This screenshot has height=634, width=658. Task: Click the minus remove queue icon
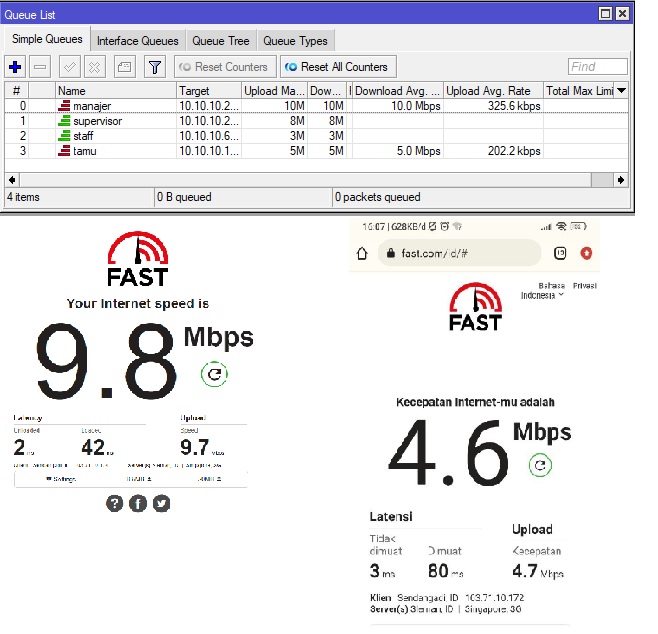(40, 67)
